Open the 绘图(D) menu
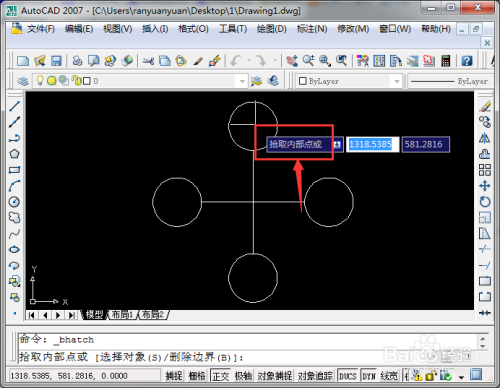 click(x=272, y=29)
